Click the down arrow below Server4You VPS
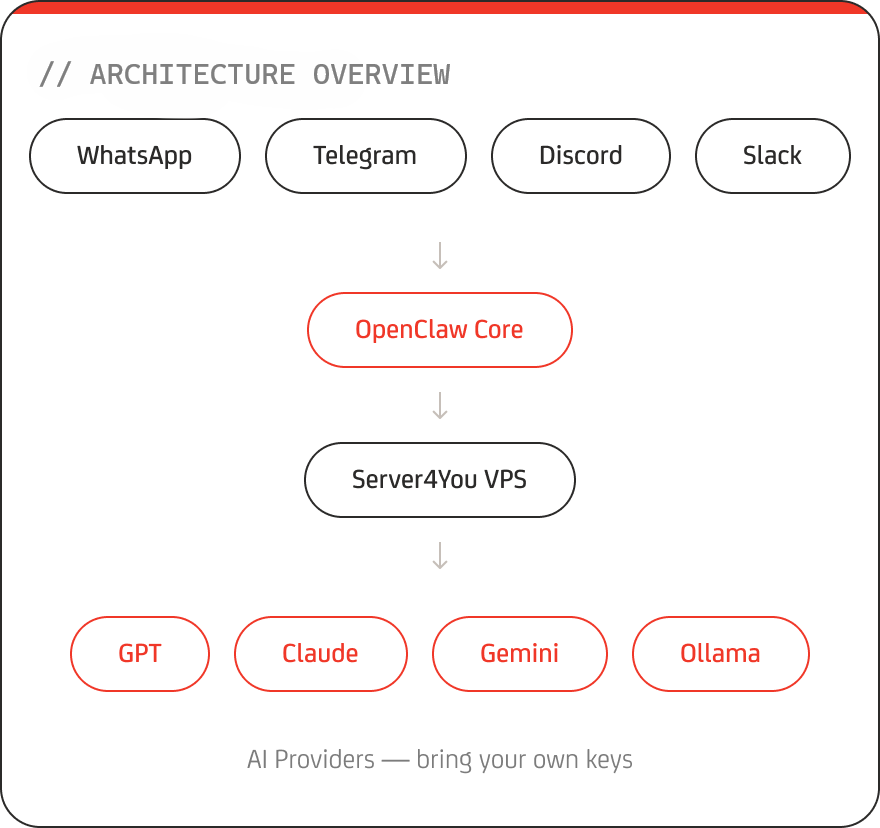The height and width of the screenshot is (828, 880). click(x=439, y=555)
